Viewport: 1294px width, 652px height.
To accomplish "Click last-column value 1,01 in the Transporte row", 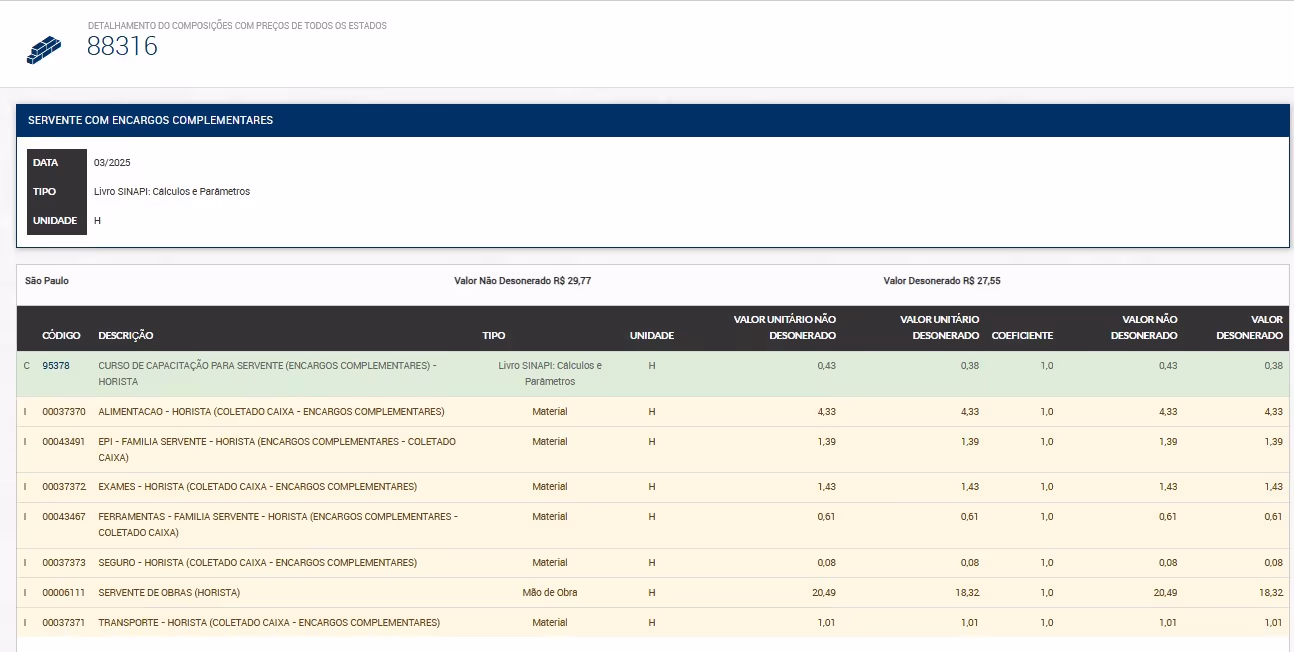I will point(1273,623).
